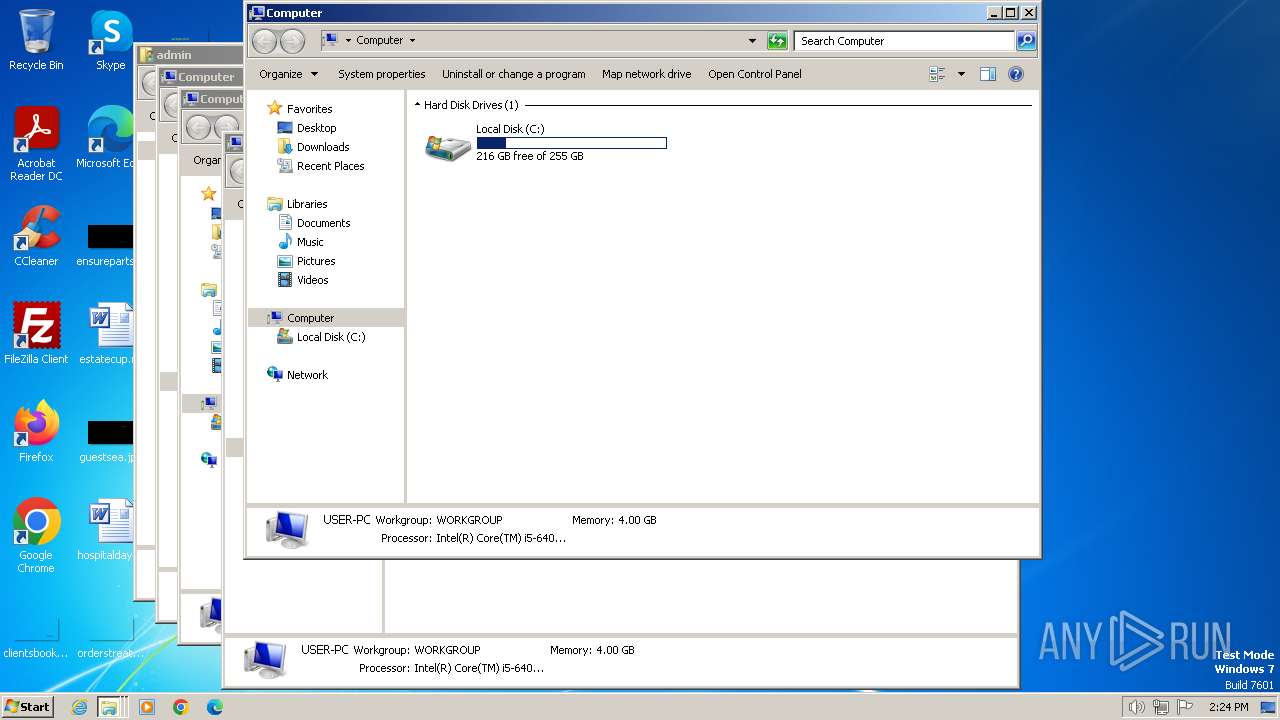
Task: Open the Help question mark icon
Action: (x=1016, y=74)
